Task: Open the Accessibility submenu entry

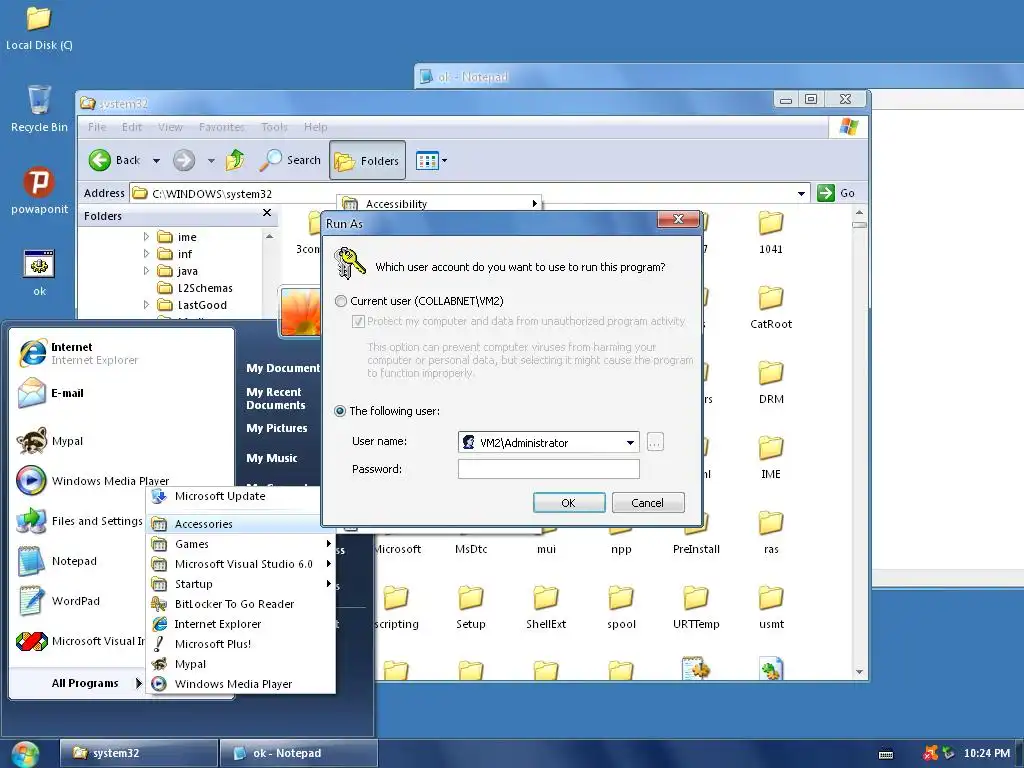Action: tap(441, 204)
